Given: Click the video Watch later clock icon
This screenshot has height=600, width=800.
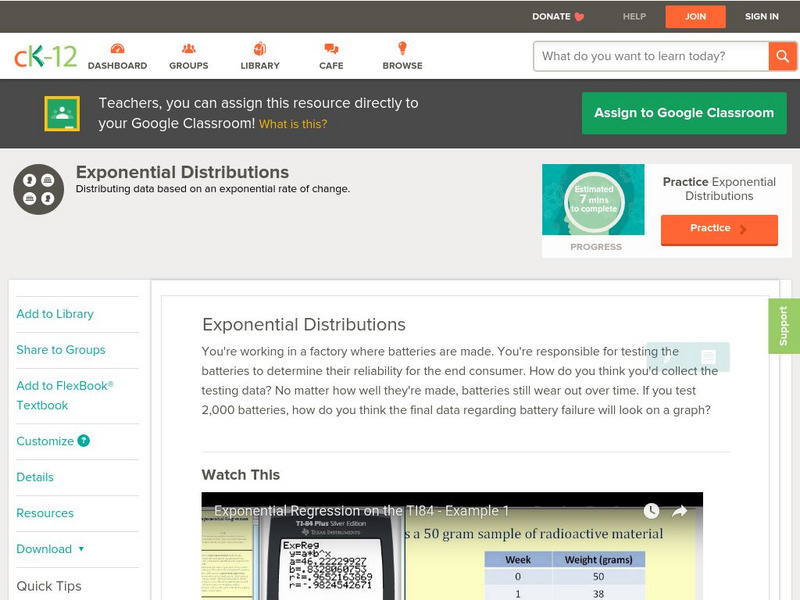Looking at the screenshot, I should point(651,511).
